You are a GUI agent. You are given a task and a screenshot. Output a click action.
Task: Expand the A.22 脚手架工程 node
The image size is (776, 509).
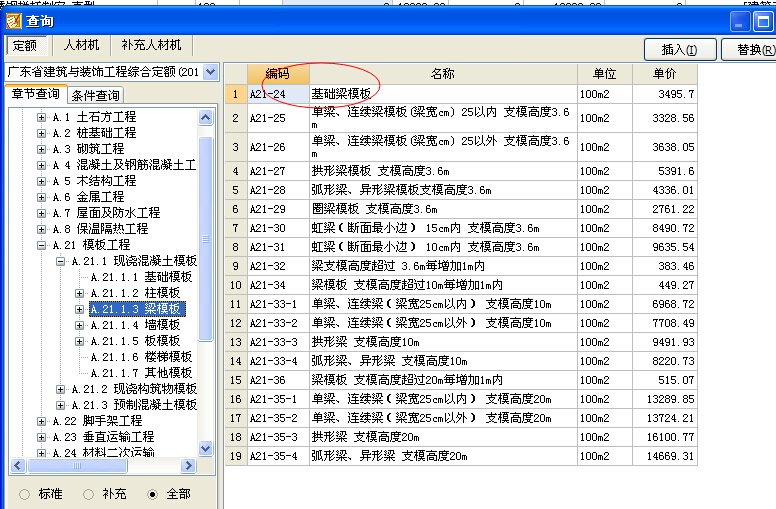(42, 421)
